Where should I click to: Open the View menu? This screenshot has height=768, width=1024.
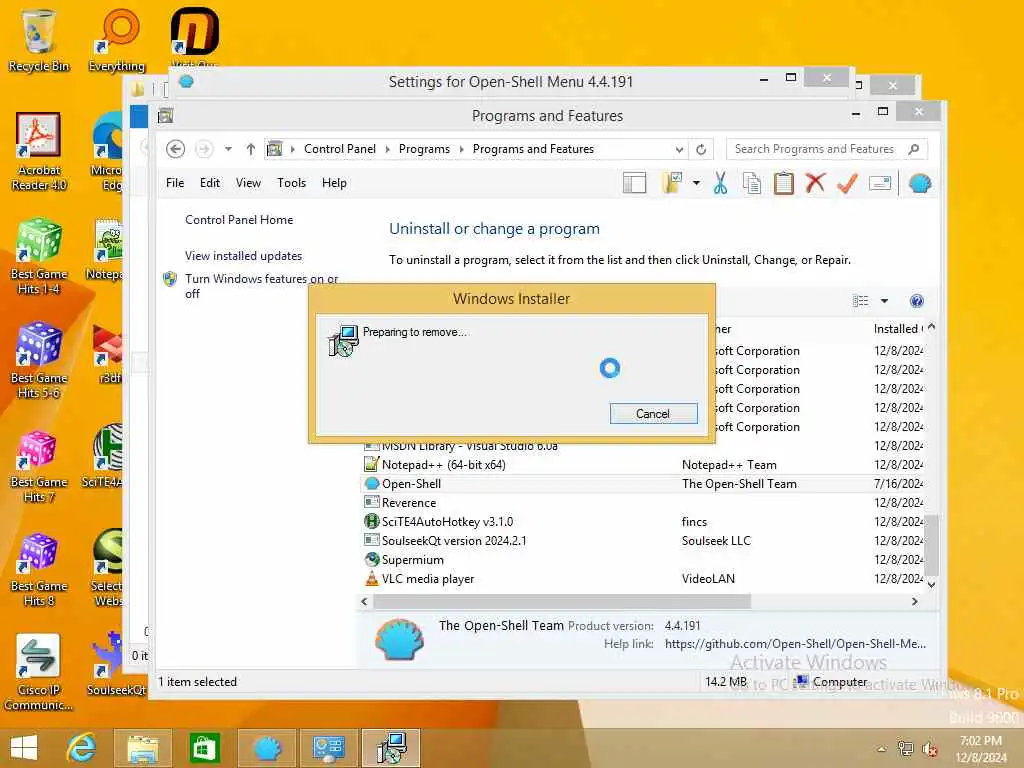click(248, 183)
